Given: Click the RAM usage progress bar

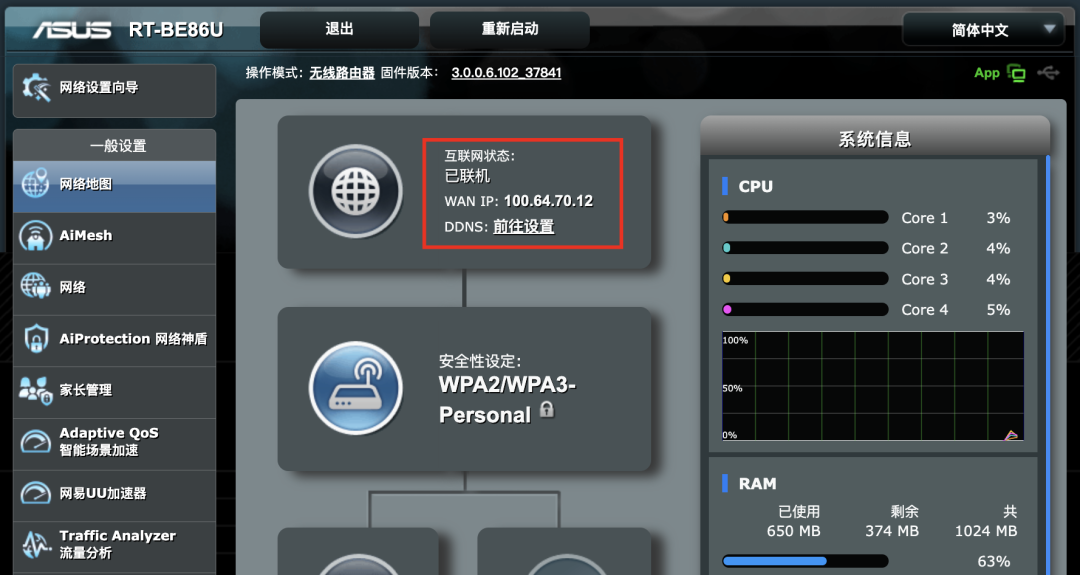Looking at the screenshot, I should [804, 561].
